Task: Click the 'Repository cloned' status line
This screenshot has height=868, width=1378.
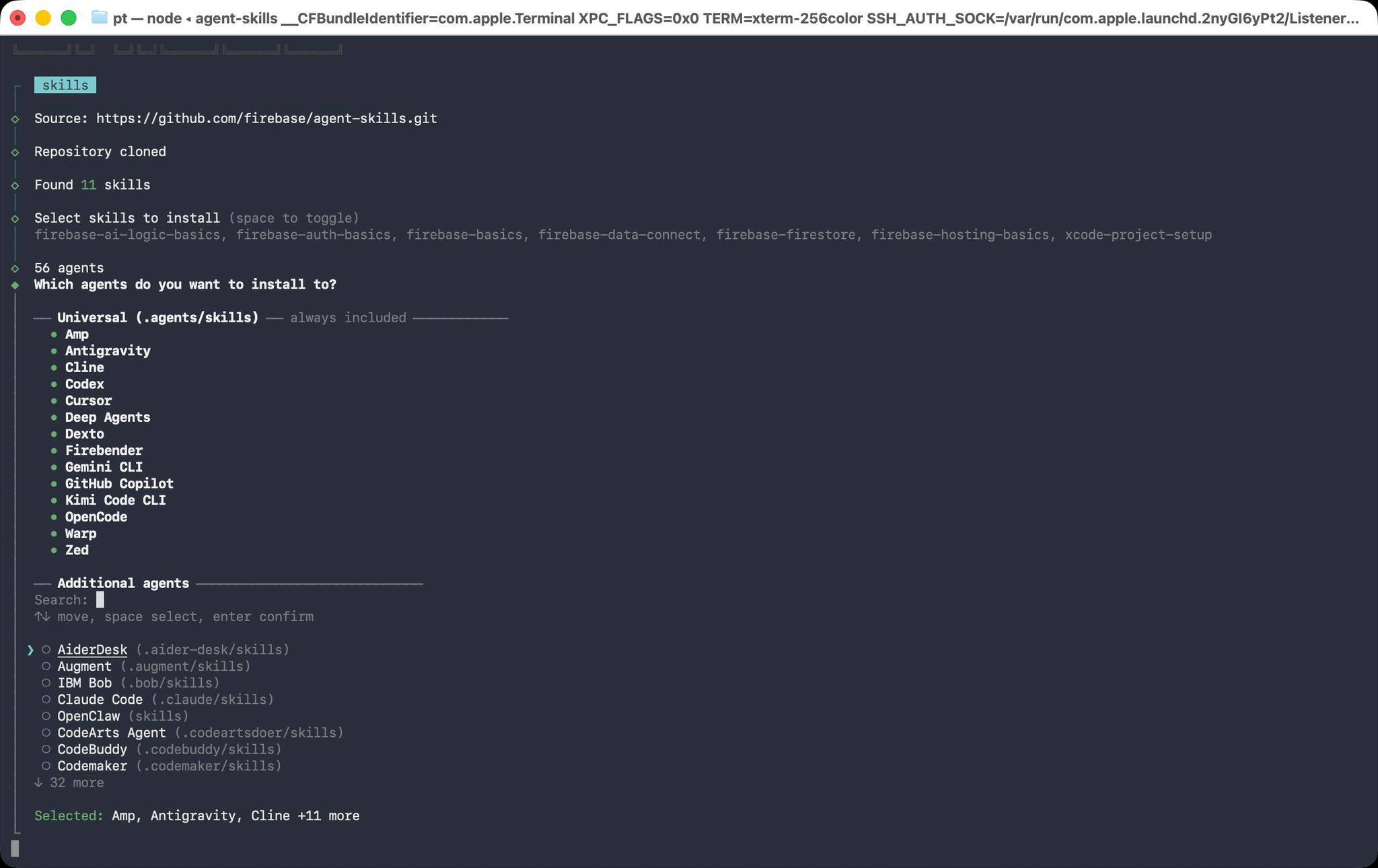Action: point(100,151)
